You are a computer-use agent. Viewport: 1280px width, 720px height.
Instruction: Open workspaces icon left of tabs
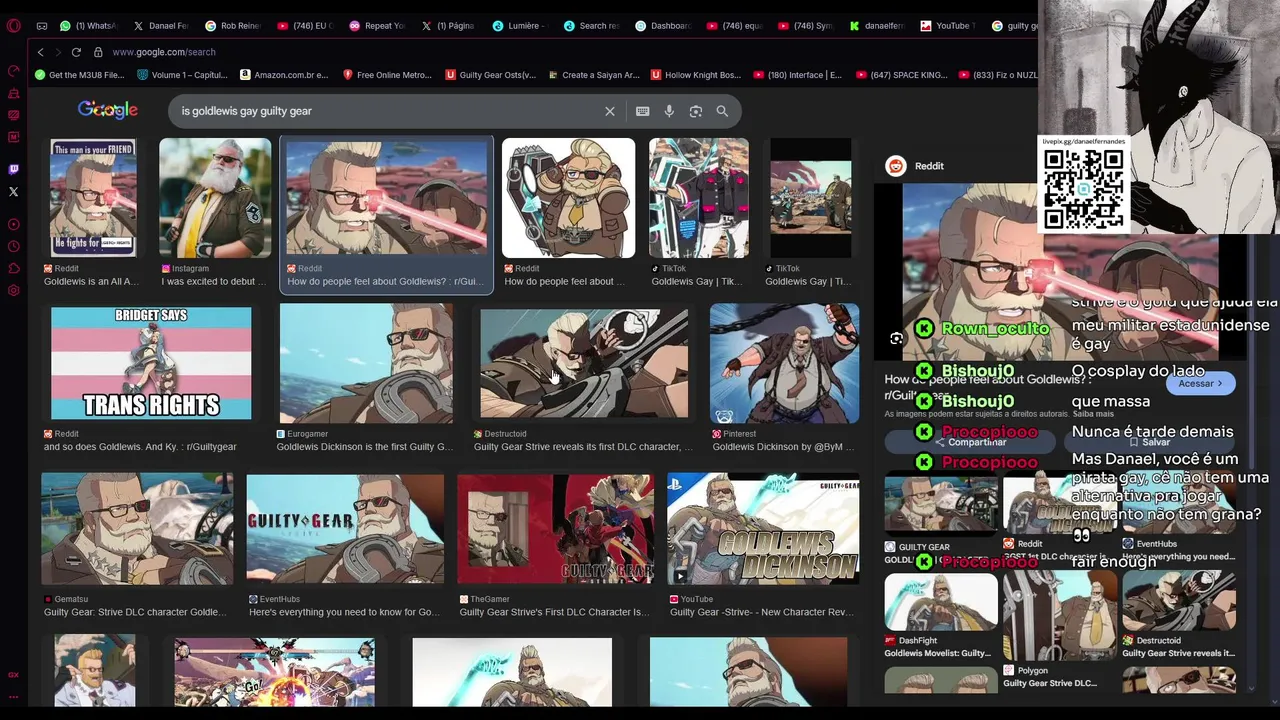click(41, 26)
